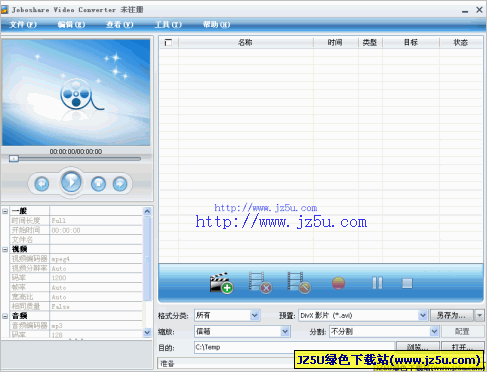Click the add video file clapperboard icon
This screenshot has height=372, width=487.
tap(221, 283)
